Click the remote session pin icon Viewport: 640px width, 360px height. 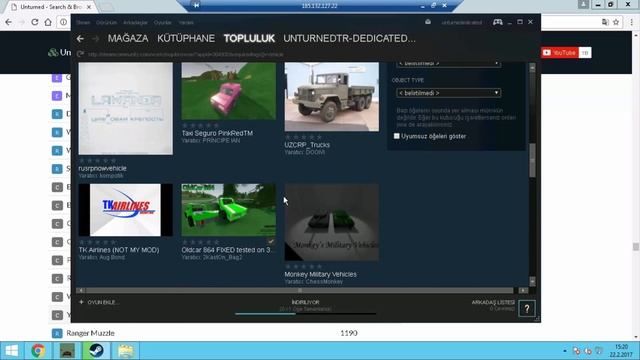tap(197, 5)
